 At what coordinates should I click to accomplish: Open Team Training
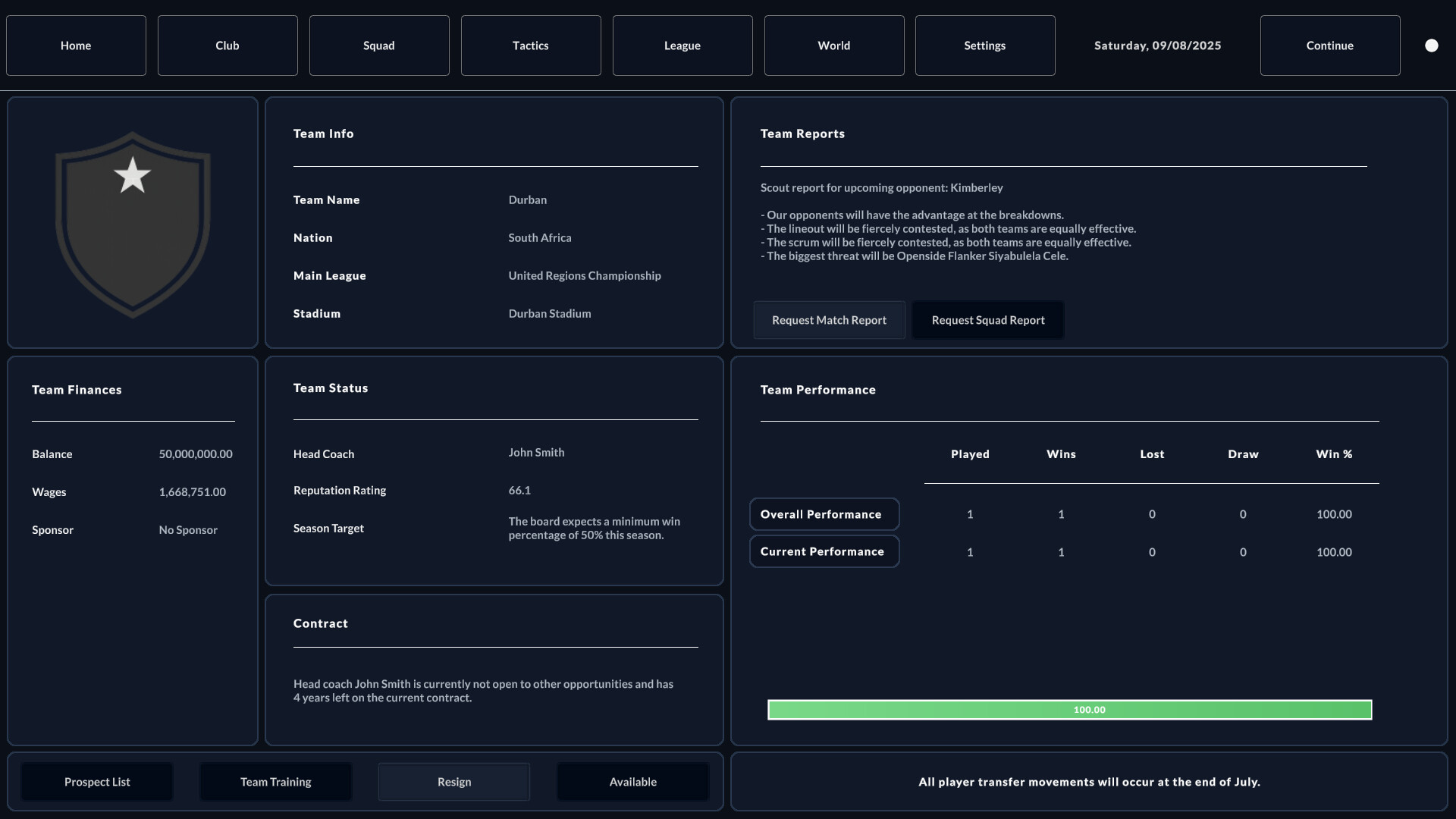(276, 782)
